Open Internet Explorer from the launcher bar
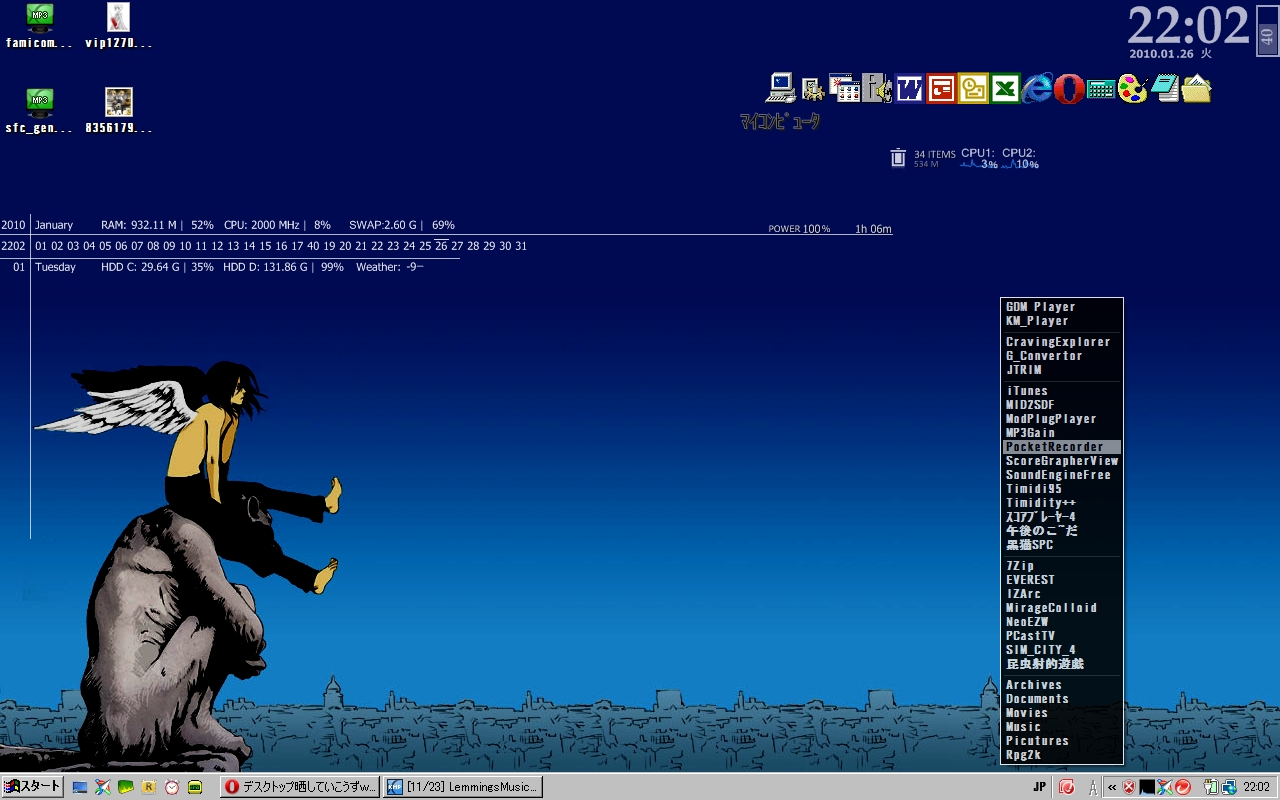The image size is (1280, 800). pos(1037,88)
